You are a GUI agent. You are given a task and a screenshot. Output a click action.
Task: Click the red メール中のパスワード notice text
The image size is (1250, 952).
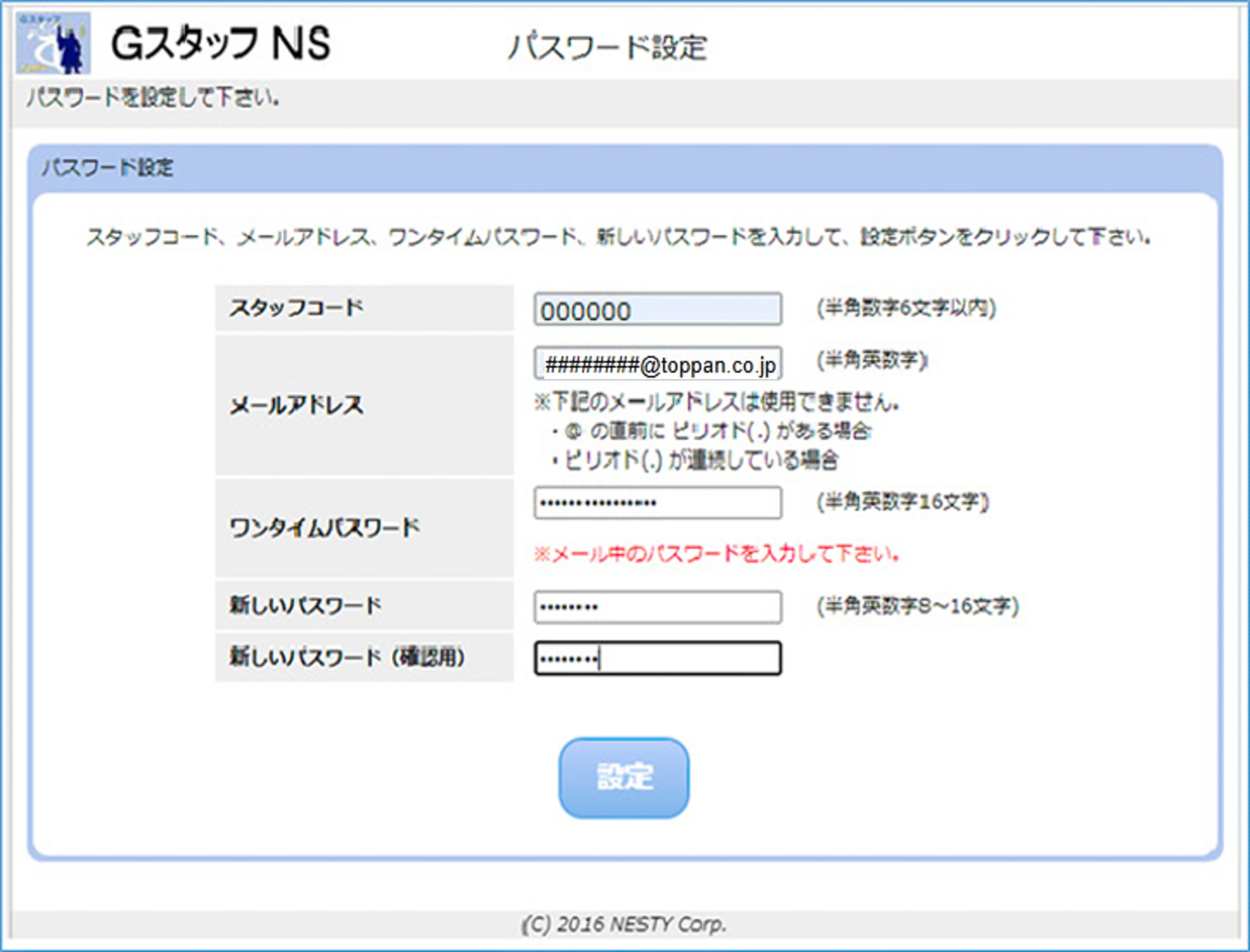[716, 554]
